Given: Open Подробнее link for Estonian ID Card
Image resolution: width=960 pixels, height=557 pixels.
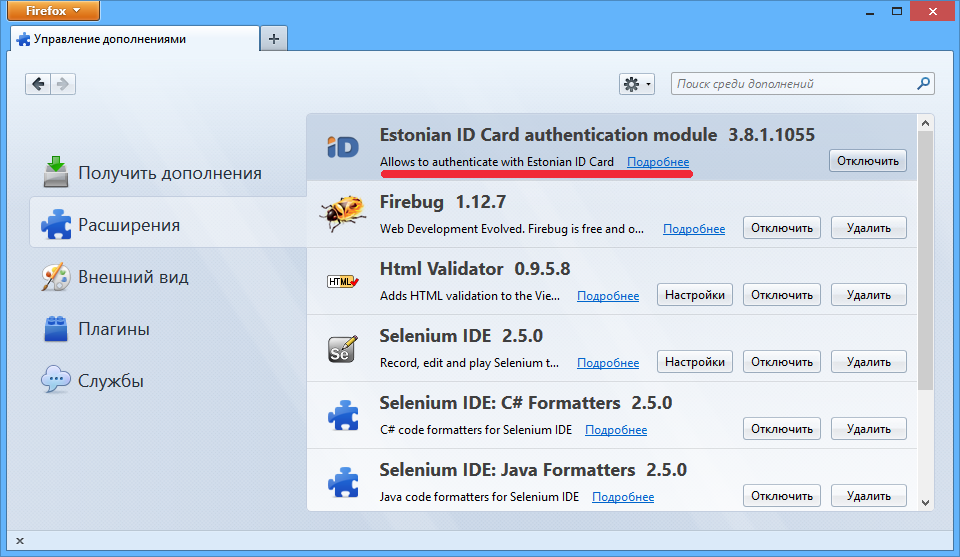Looking at the screenshot, I should tap(658, 162).
